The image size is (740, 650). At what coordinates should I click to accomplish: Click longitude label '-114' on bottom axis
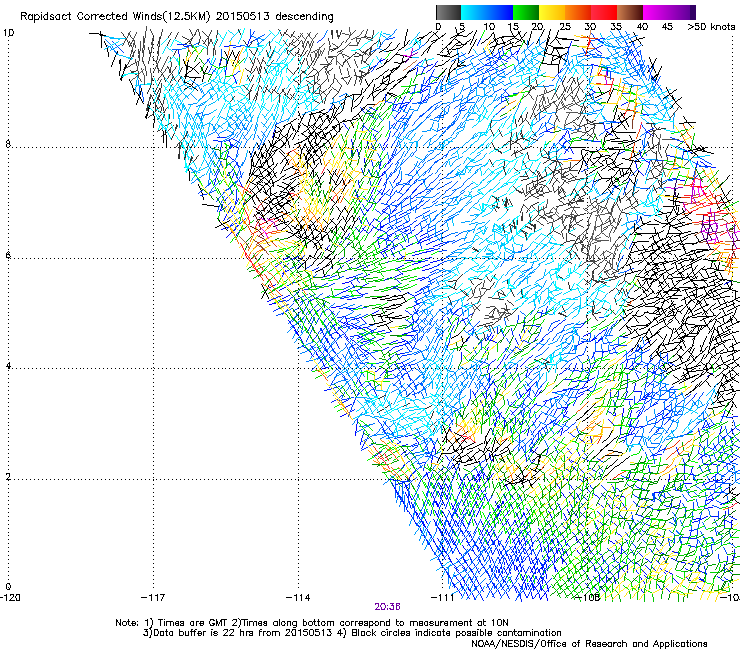(x=298, y=598)
